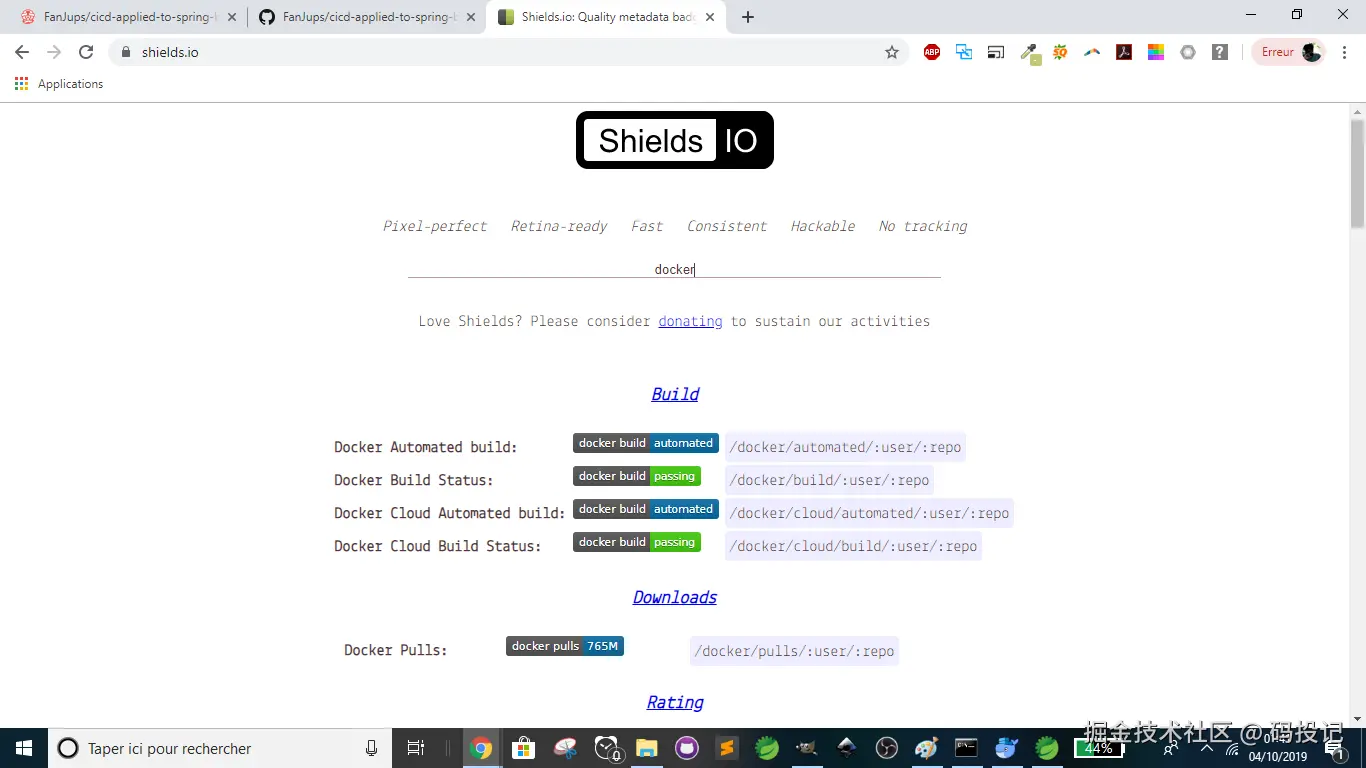Open the gray hexagon extension icon

point(1188,52)
